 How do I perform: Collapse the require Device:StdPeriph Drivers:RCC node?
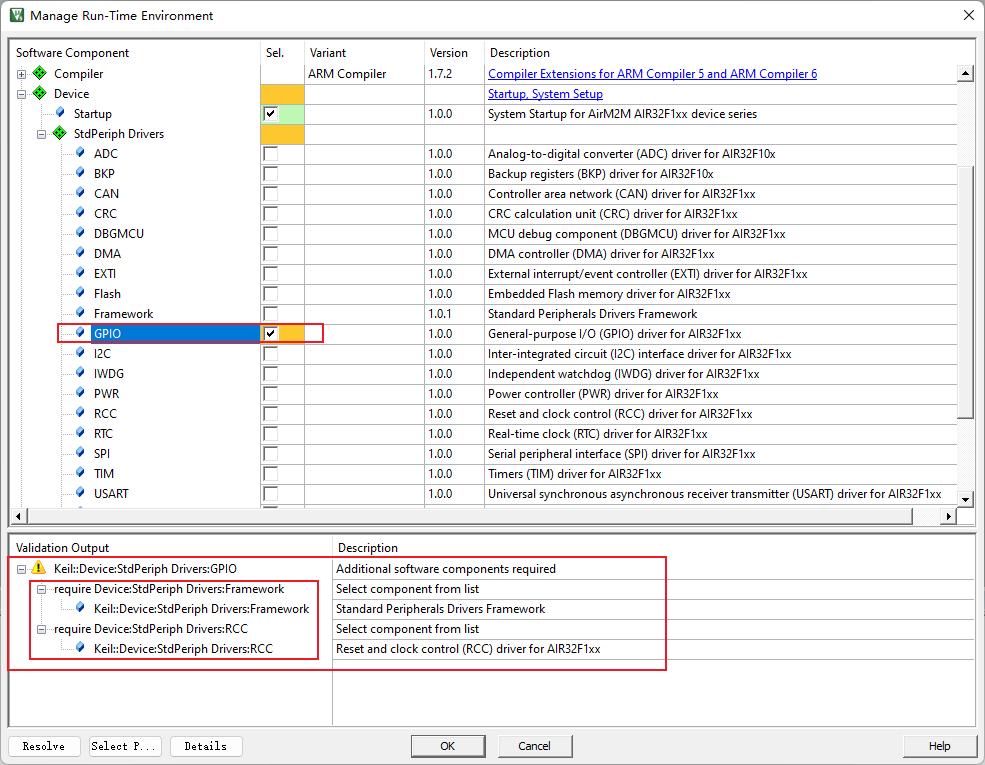42,629
